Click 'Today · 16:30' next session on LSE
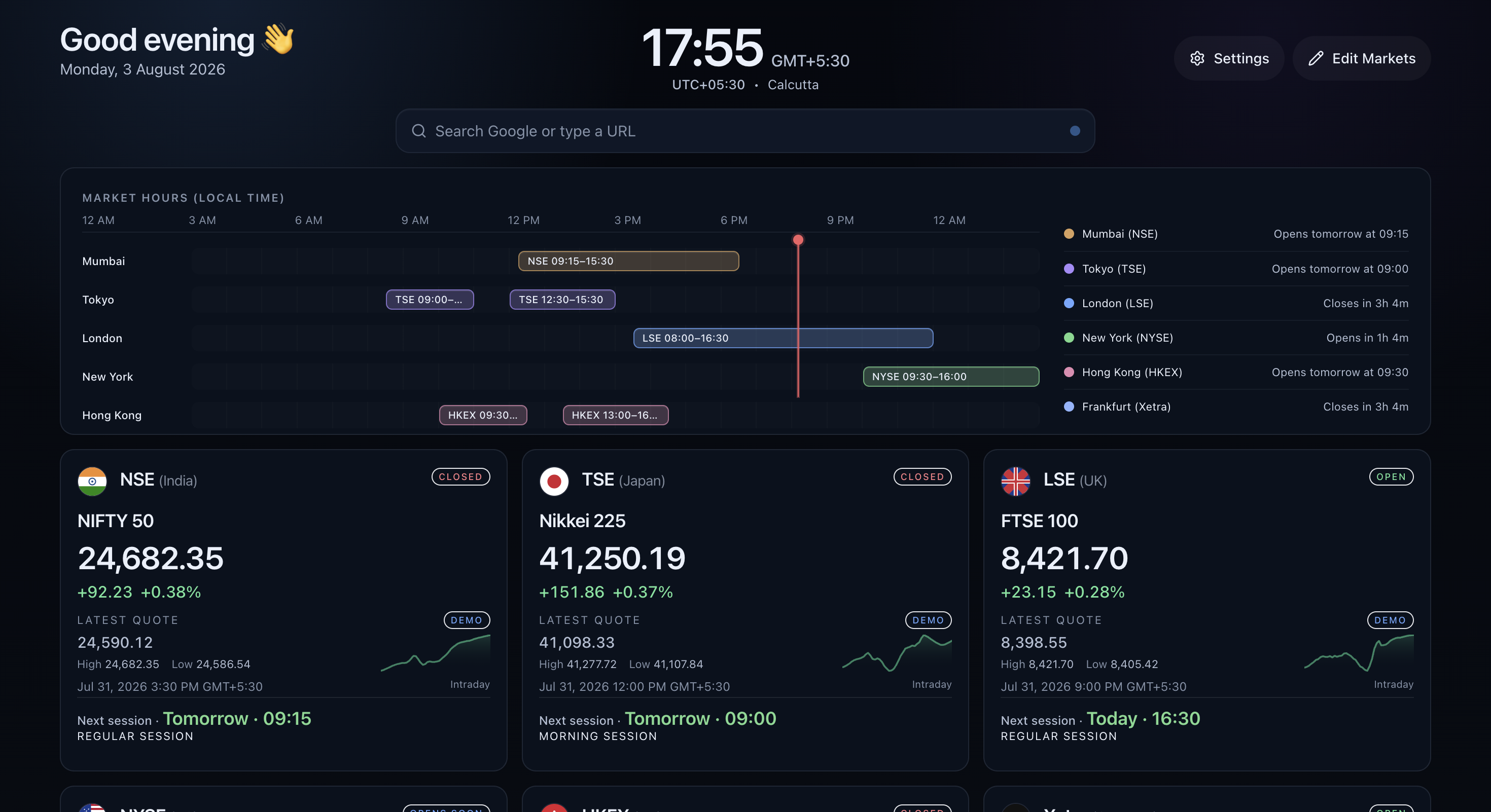Viewport: 1491px width, 812px height. [1143, 719]
